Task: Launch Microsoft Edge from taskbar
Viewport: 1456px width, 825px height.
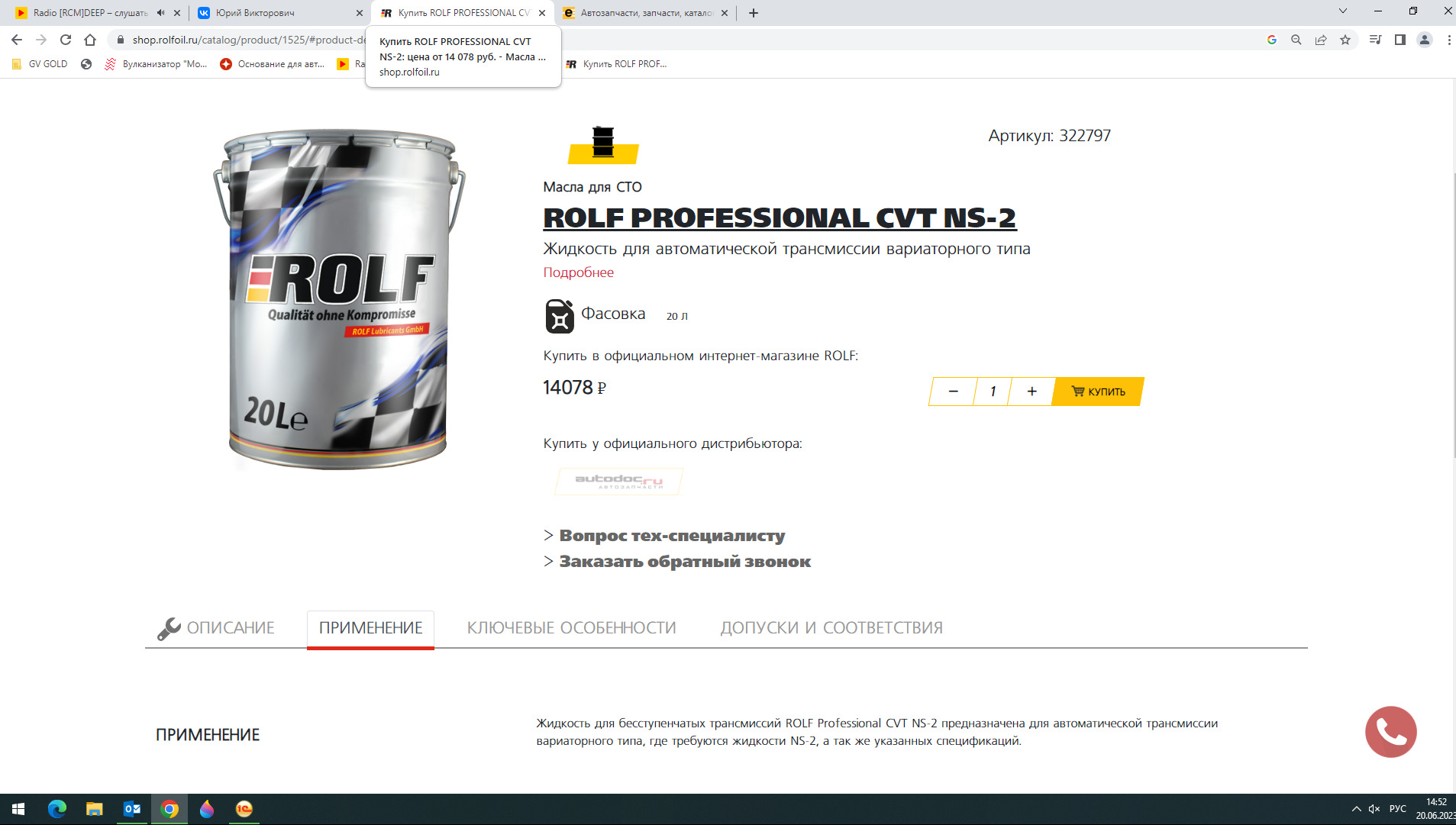Action: pos(57,809)
